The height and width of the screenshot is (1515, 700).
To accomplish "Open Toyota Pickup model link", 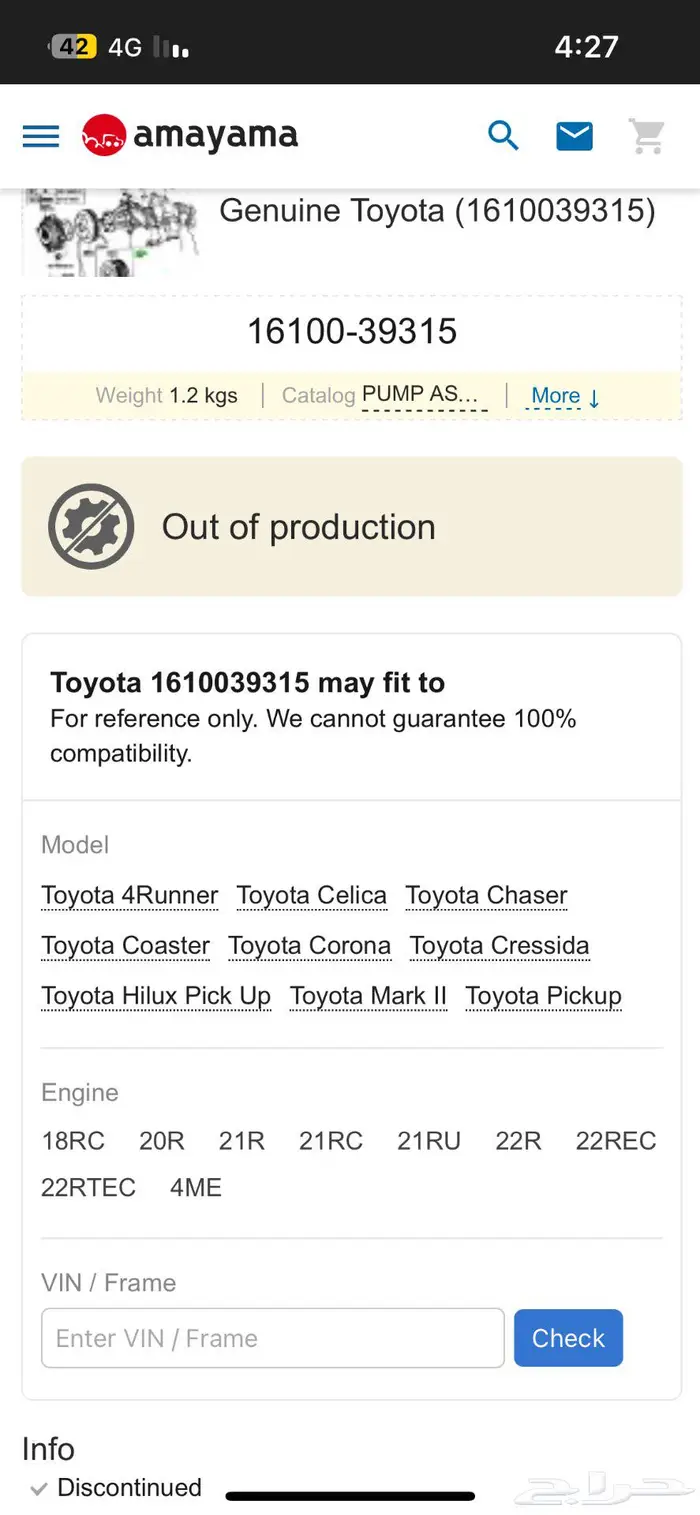I will pos(543,996).
